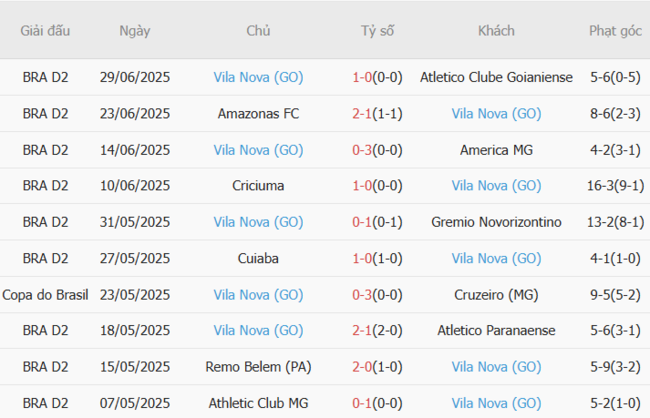Open the Amazonas FC team link

(258, 114)
